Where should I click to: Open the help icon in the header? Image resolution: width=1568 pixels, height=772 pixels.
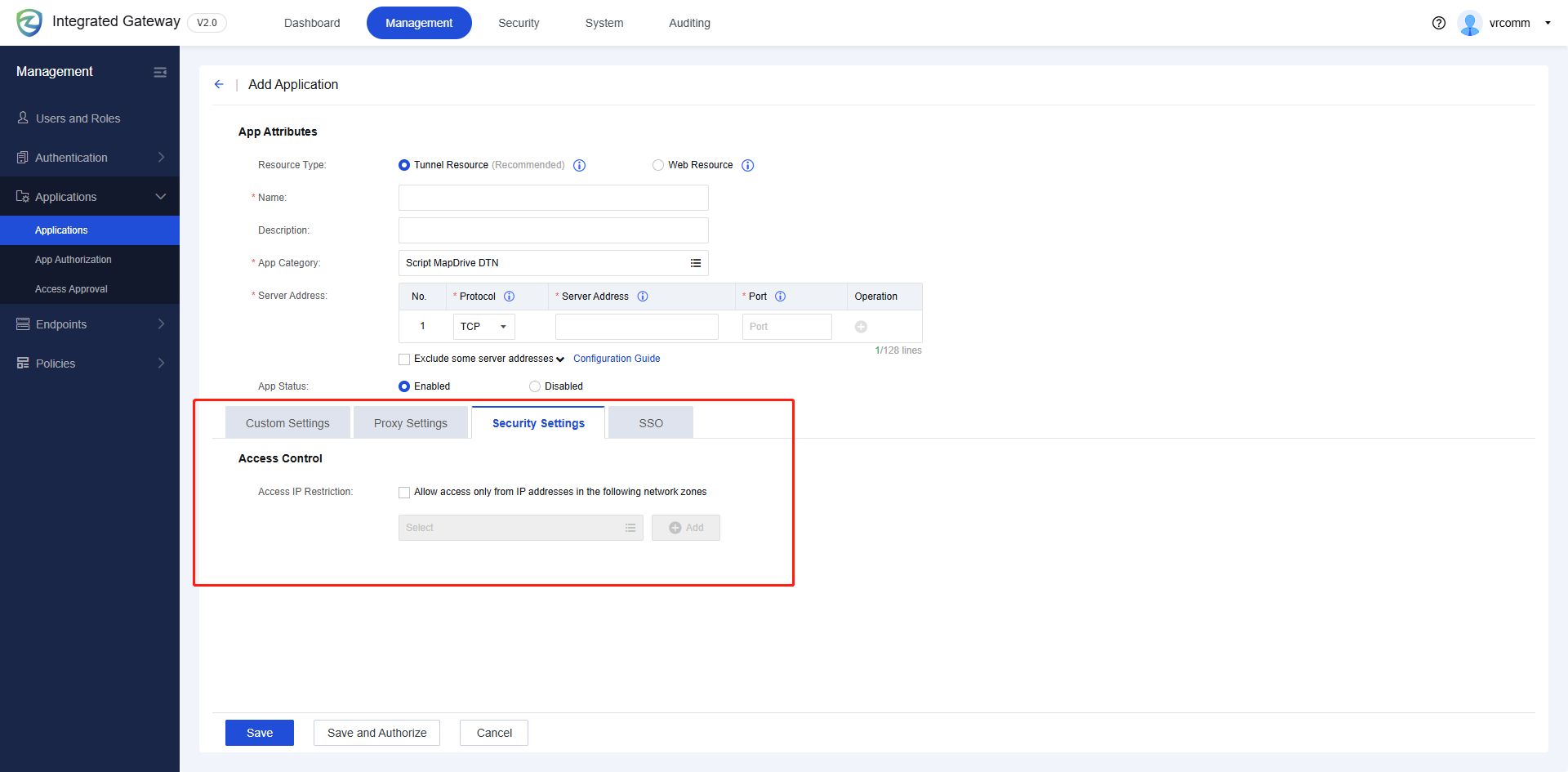(1438, 23)
